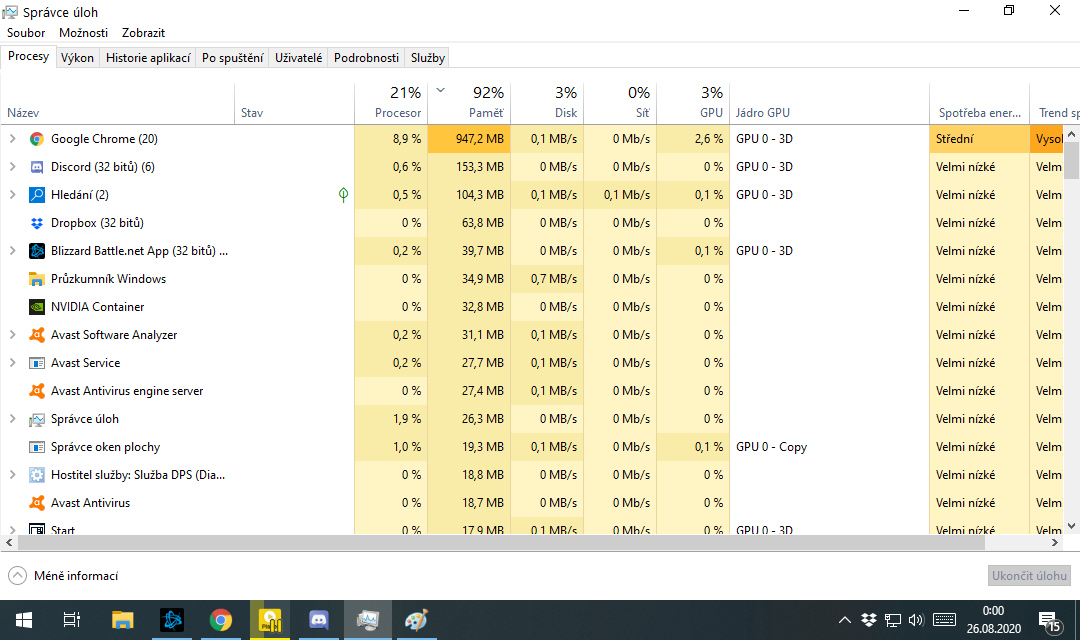The image size is (1080, 640).
Task: Select the 947,2 MB memory cell
Action: click(x=469, y=139)
